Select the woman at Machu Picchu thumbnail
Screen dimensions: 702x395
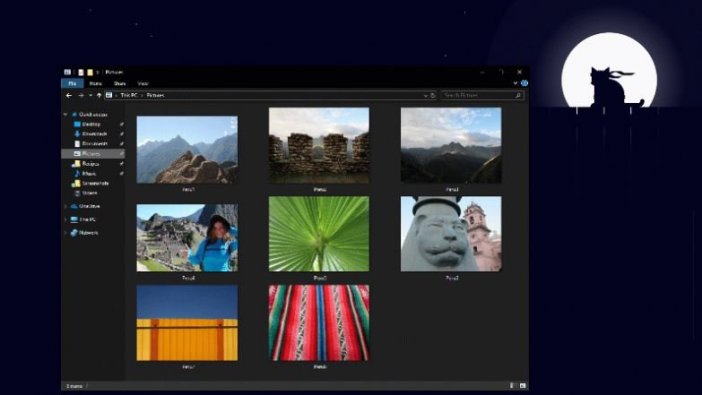click(x=187, y=238)
